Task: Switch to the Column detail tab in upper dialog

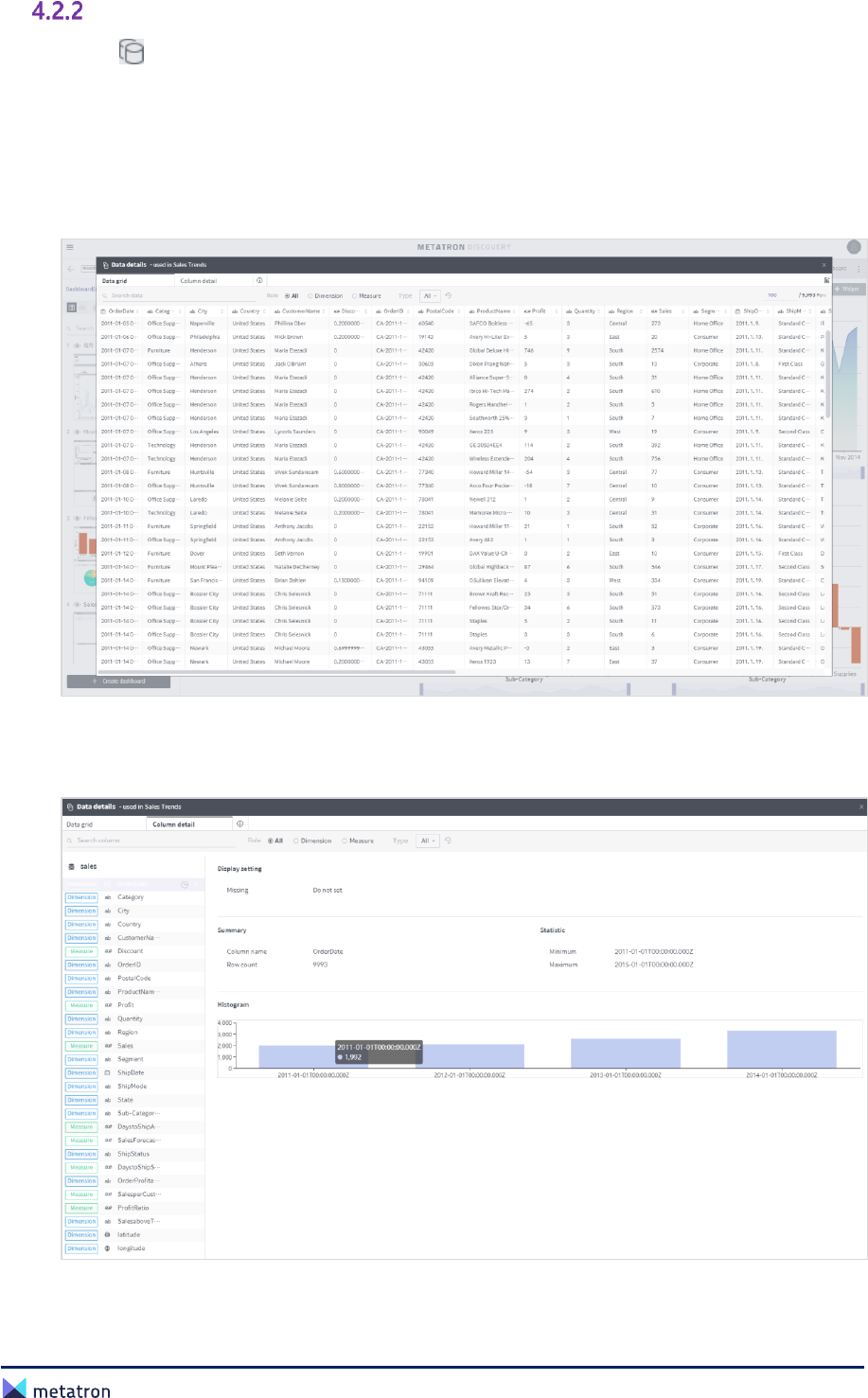Action: (199, 280)
